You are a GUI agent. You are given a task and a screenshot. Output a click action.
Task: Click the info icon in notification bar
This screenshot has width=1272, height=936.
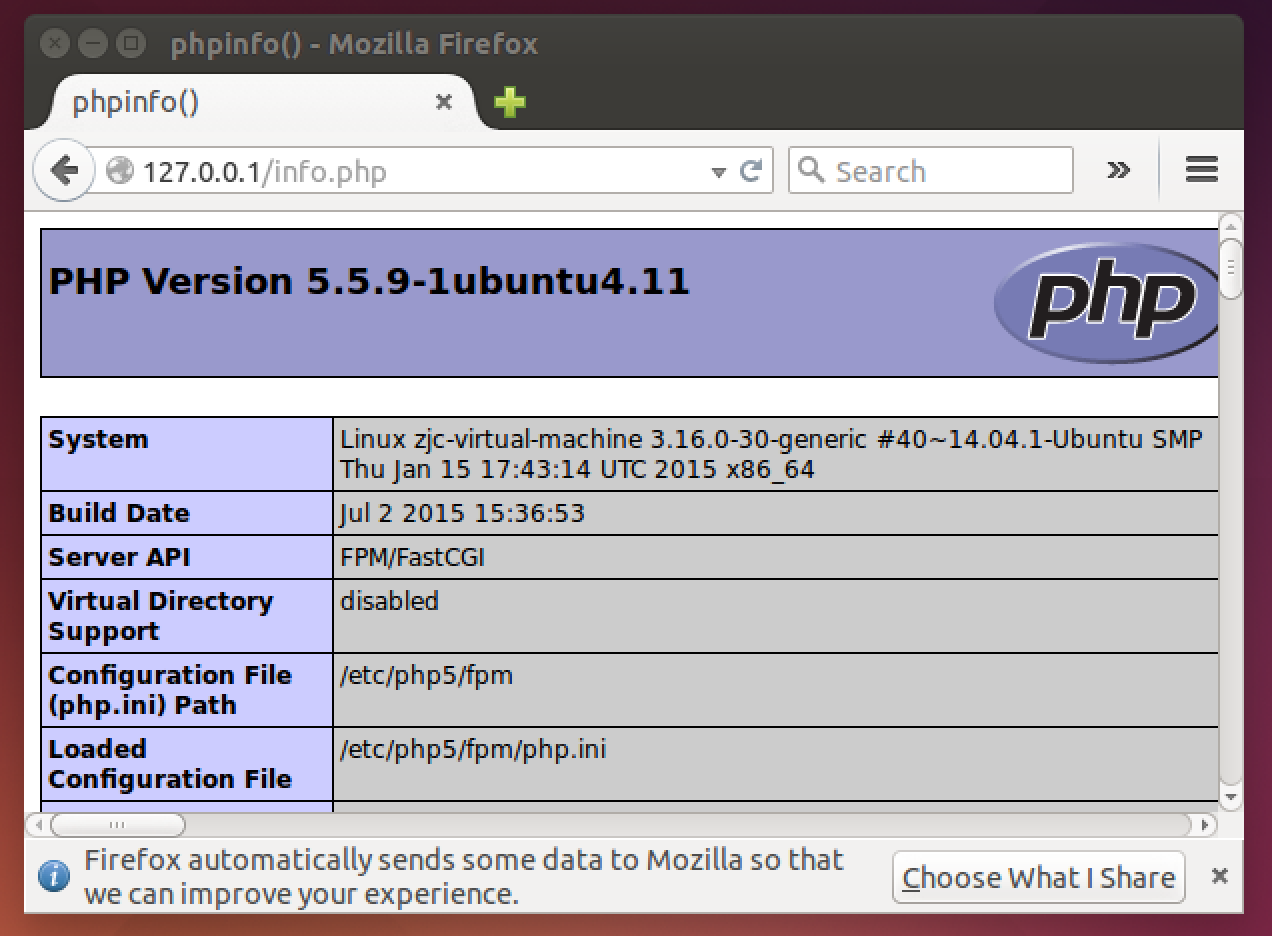coord(54,876)
